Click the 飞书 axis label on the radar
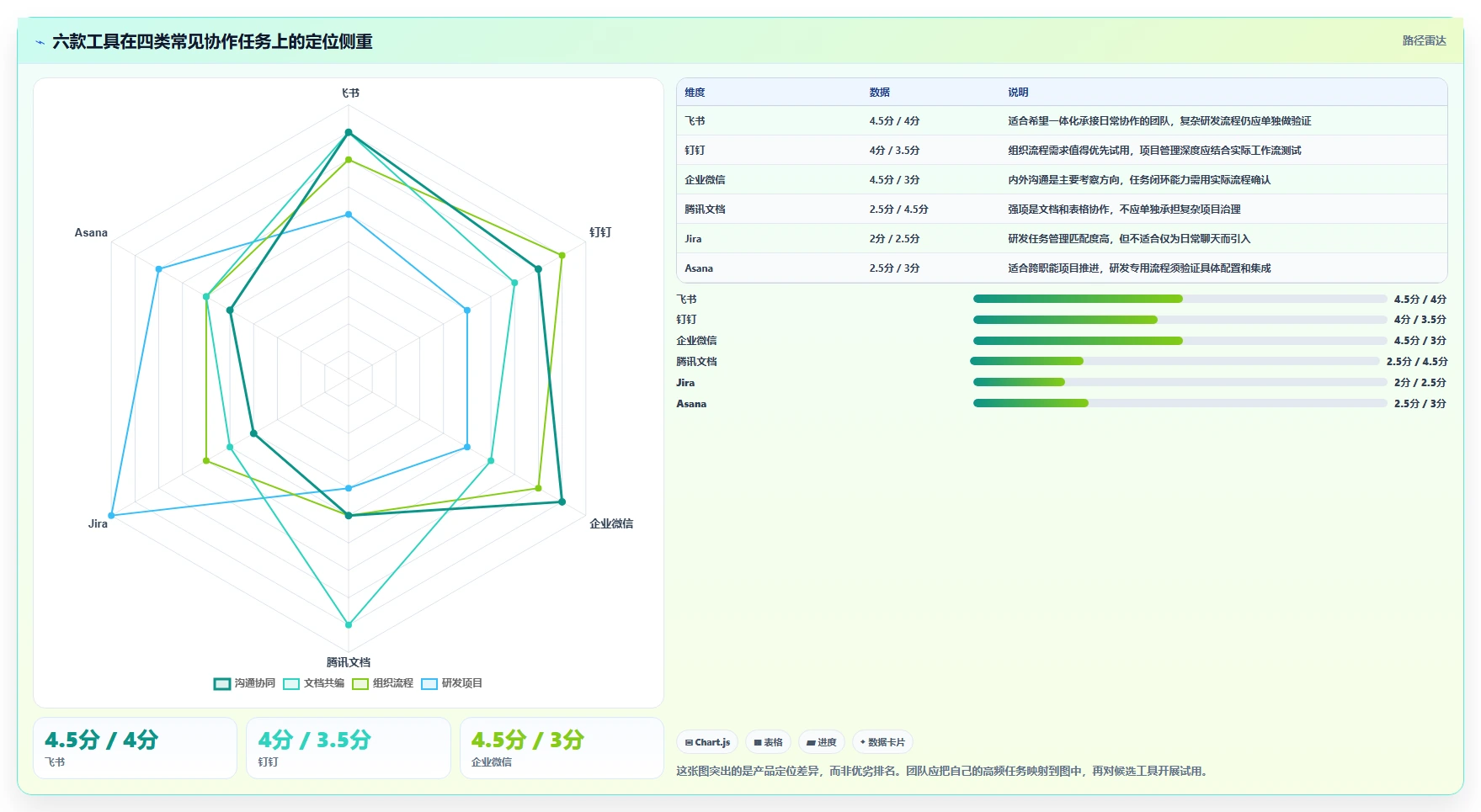The height and width of the screenshot is (812, 1481). (350, 93)
